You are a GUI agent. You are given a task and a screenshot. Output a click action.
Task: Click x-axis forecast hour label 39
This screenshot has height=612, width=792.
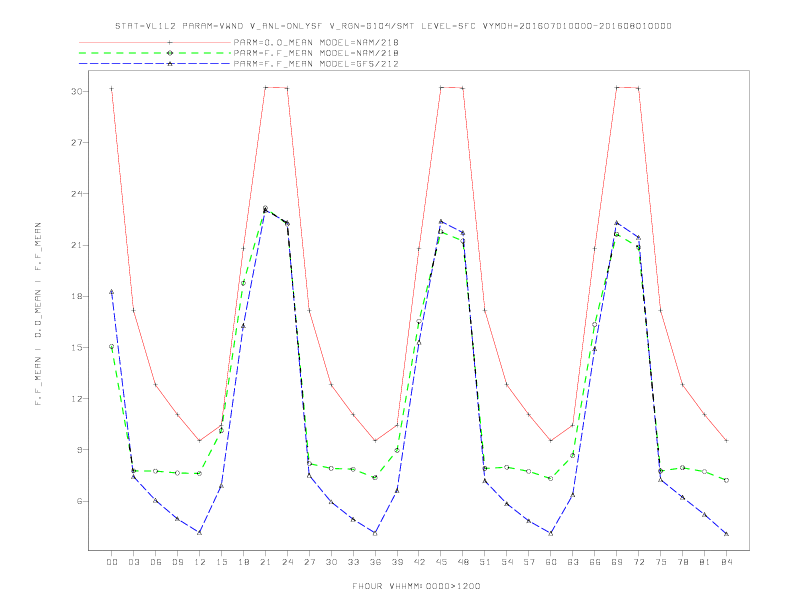pos(397,562)
